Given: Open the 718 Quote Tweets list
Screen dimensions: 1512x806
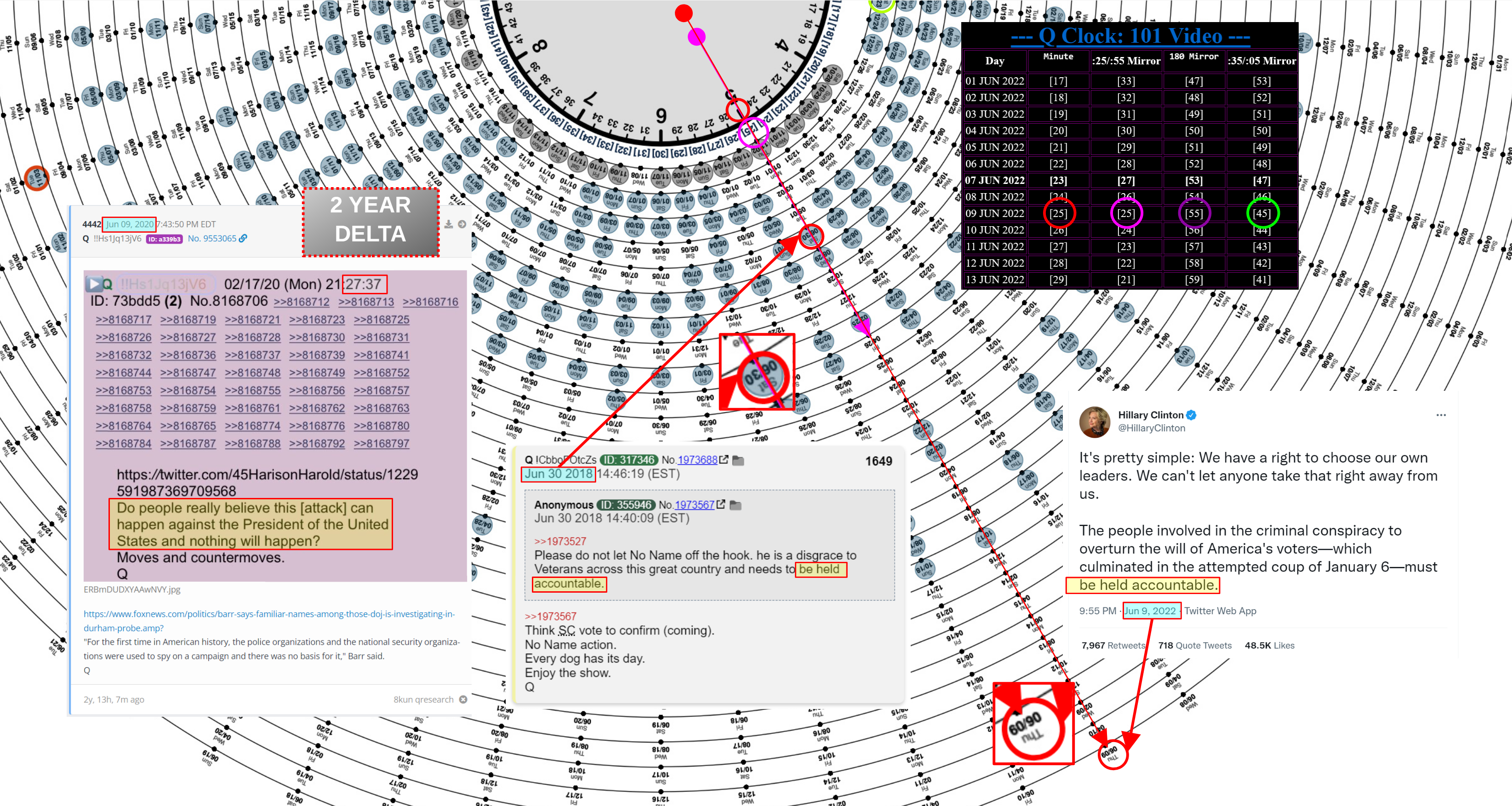Looking at the screenshot, I should tap(1195, 645).
